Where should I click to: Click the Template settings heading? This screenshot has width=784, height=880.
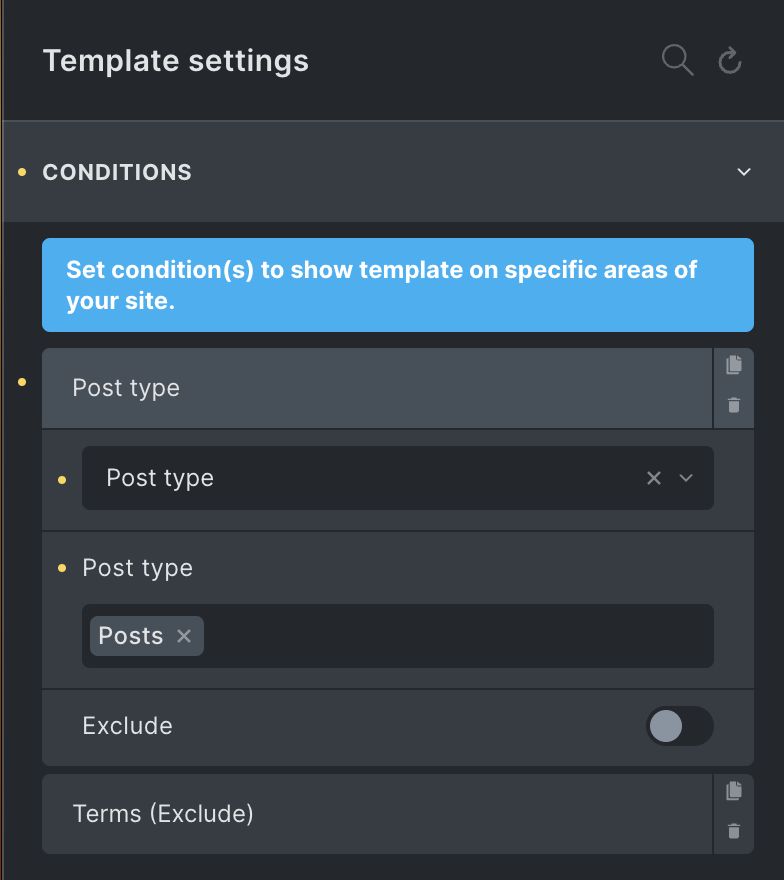(x=176, y=61)
